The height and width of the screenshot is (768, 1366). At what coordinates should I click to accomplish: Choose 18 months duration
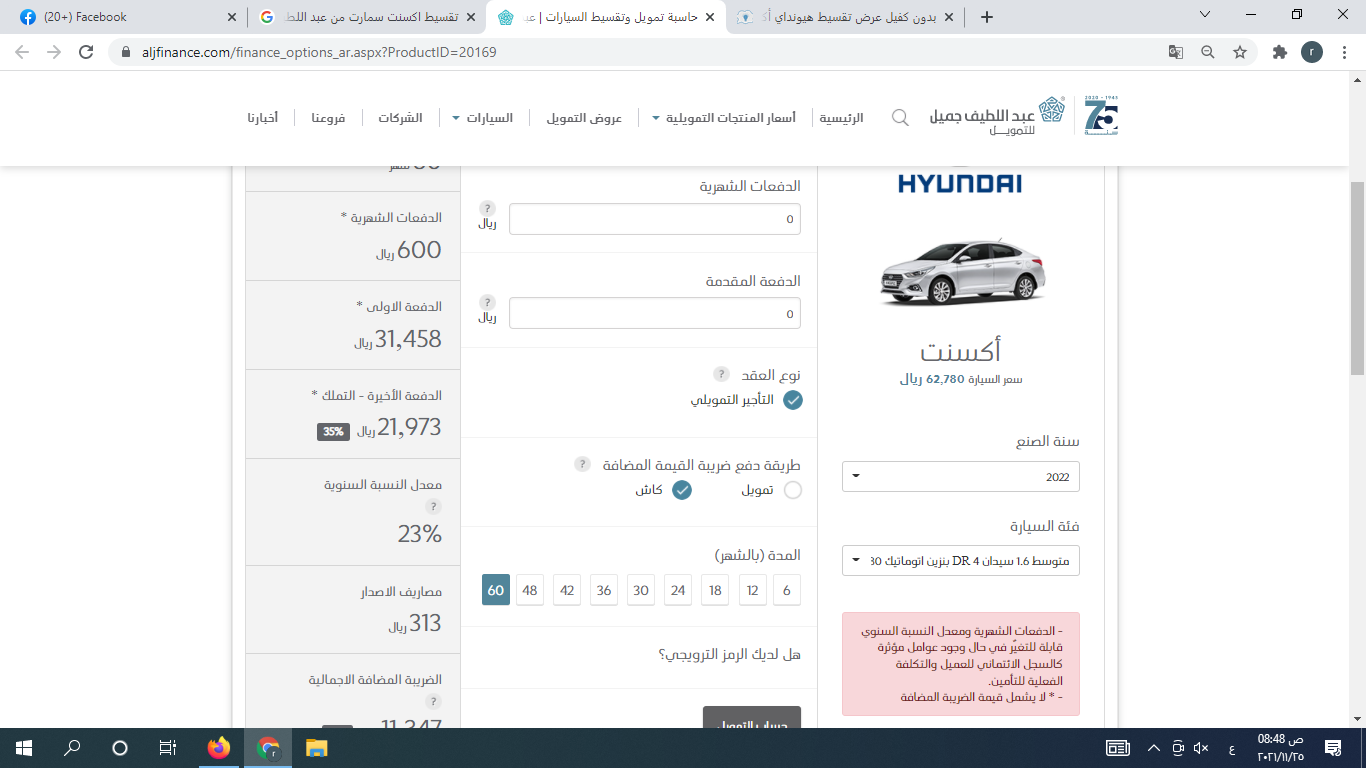coord(715,590)
